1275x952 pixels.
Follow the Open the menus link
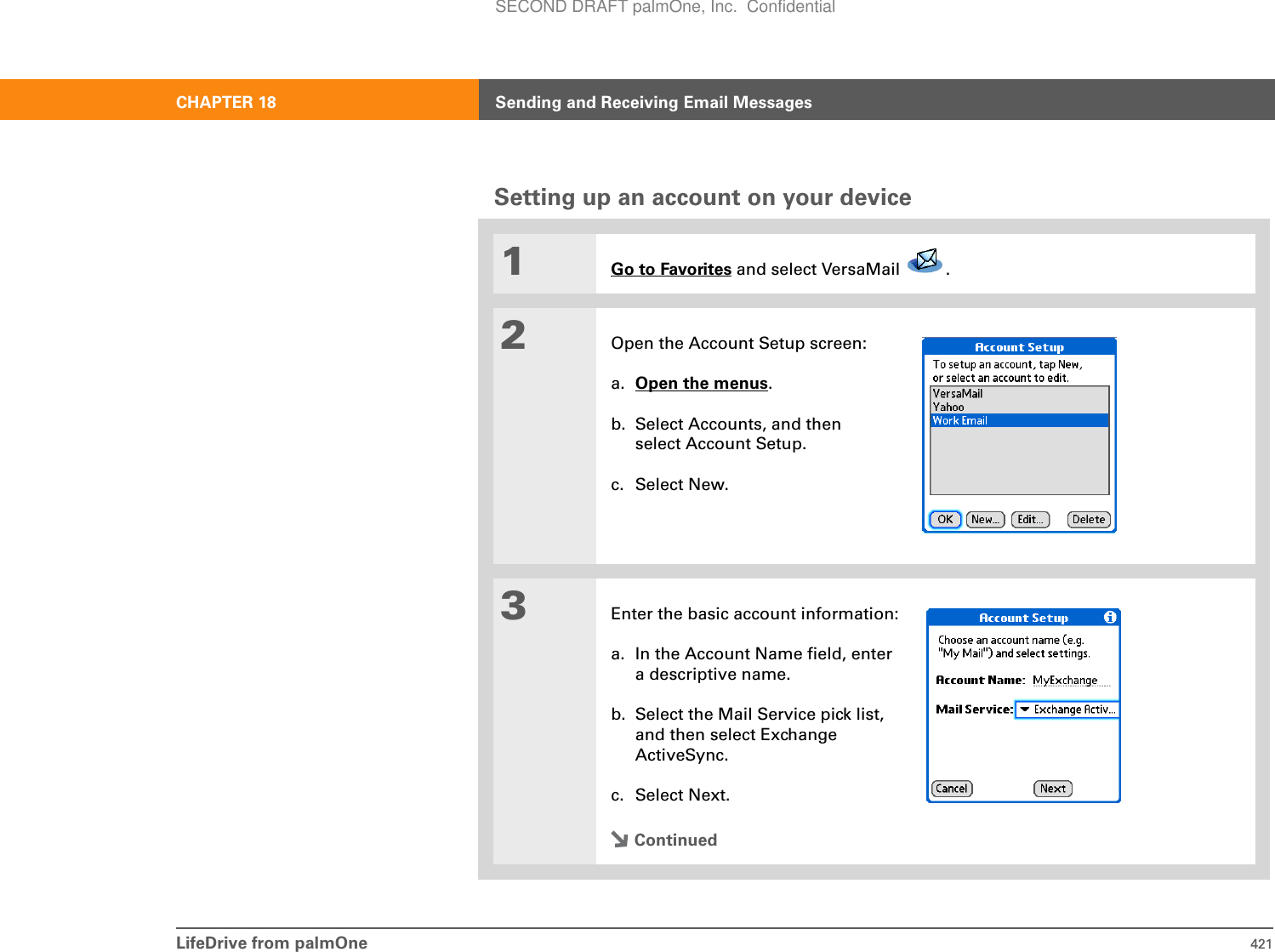[x=702, y=384]
